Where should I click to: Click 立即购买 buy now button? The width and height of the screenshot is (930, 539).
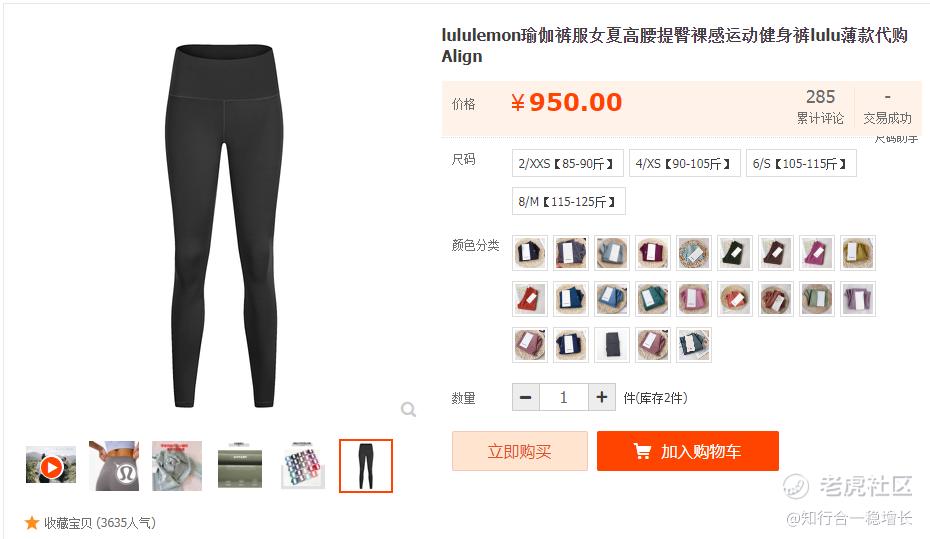pos(520,451)
